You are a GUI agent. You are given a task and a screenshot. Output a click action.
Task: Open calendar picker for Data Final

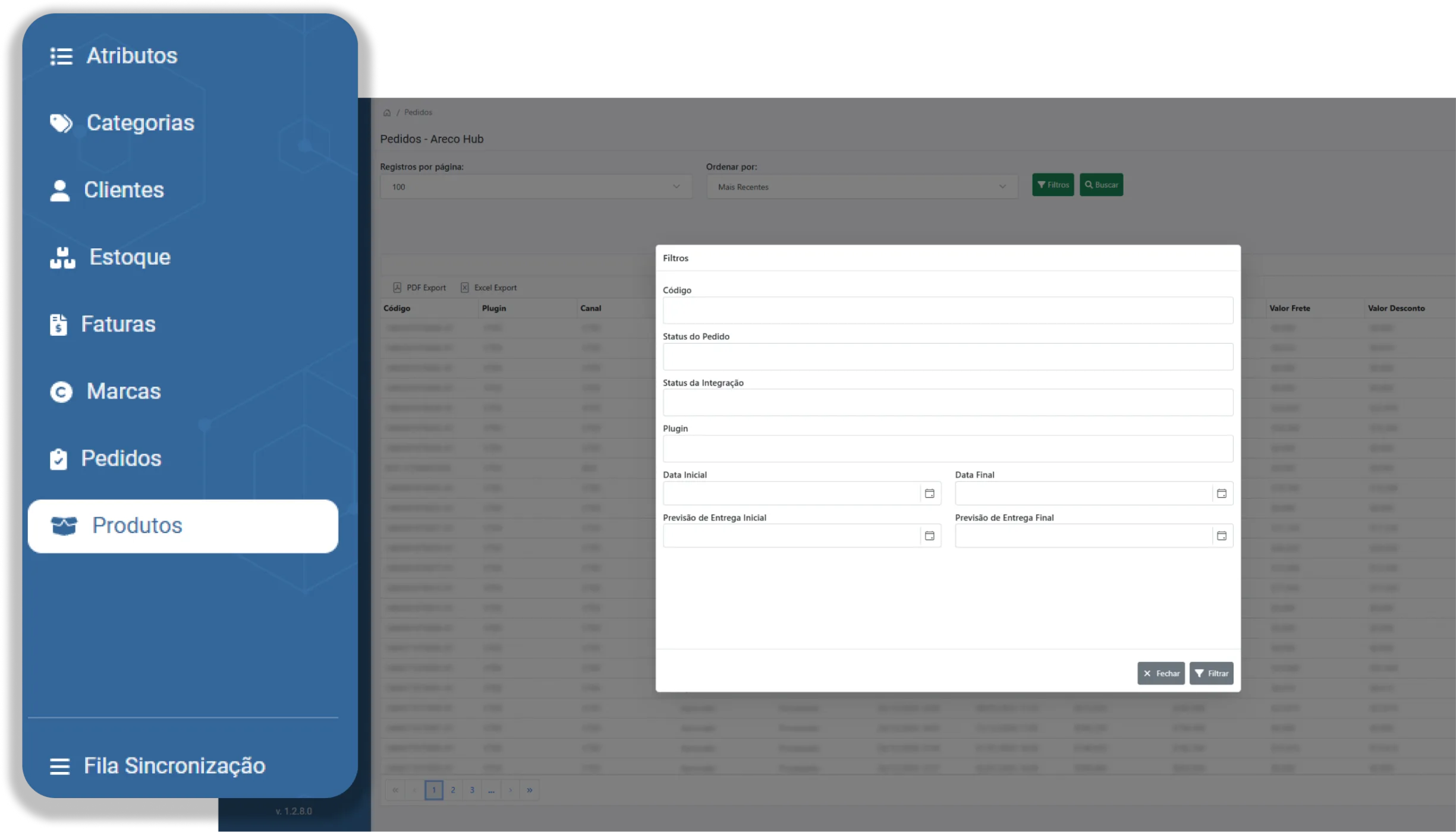[1221, 494]
